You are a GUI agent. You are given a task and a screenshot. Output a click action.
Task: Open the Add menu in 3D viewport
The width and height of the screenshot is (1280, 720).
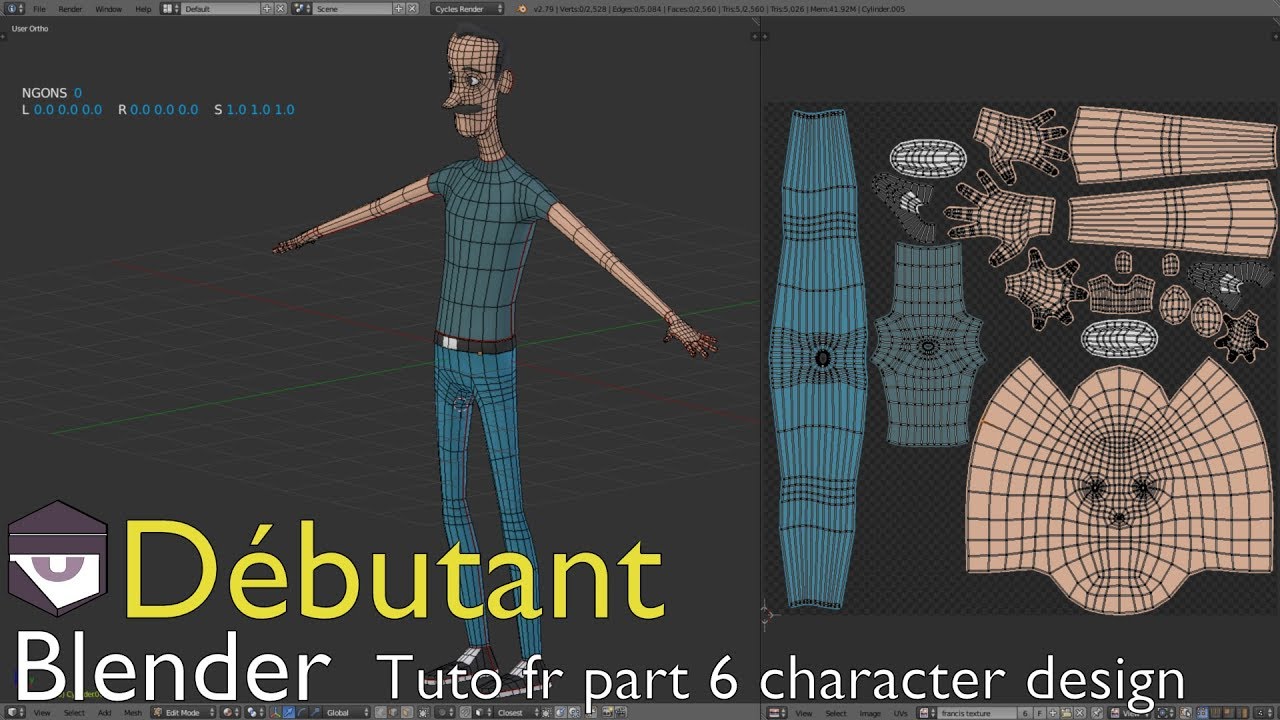pyautogui.click(x=104, y=712)
